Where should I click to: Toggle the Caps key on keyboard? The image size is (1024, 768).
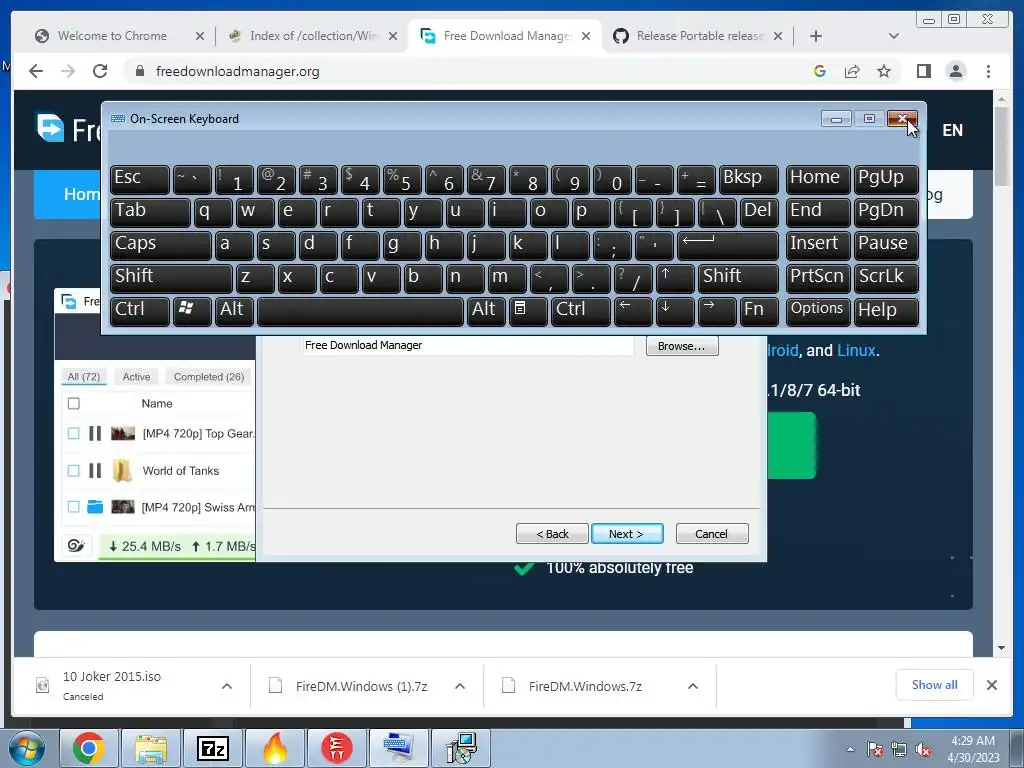tap(161, 245)
